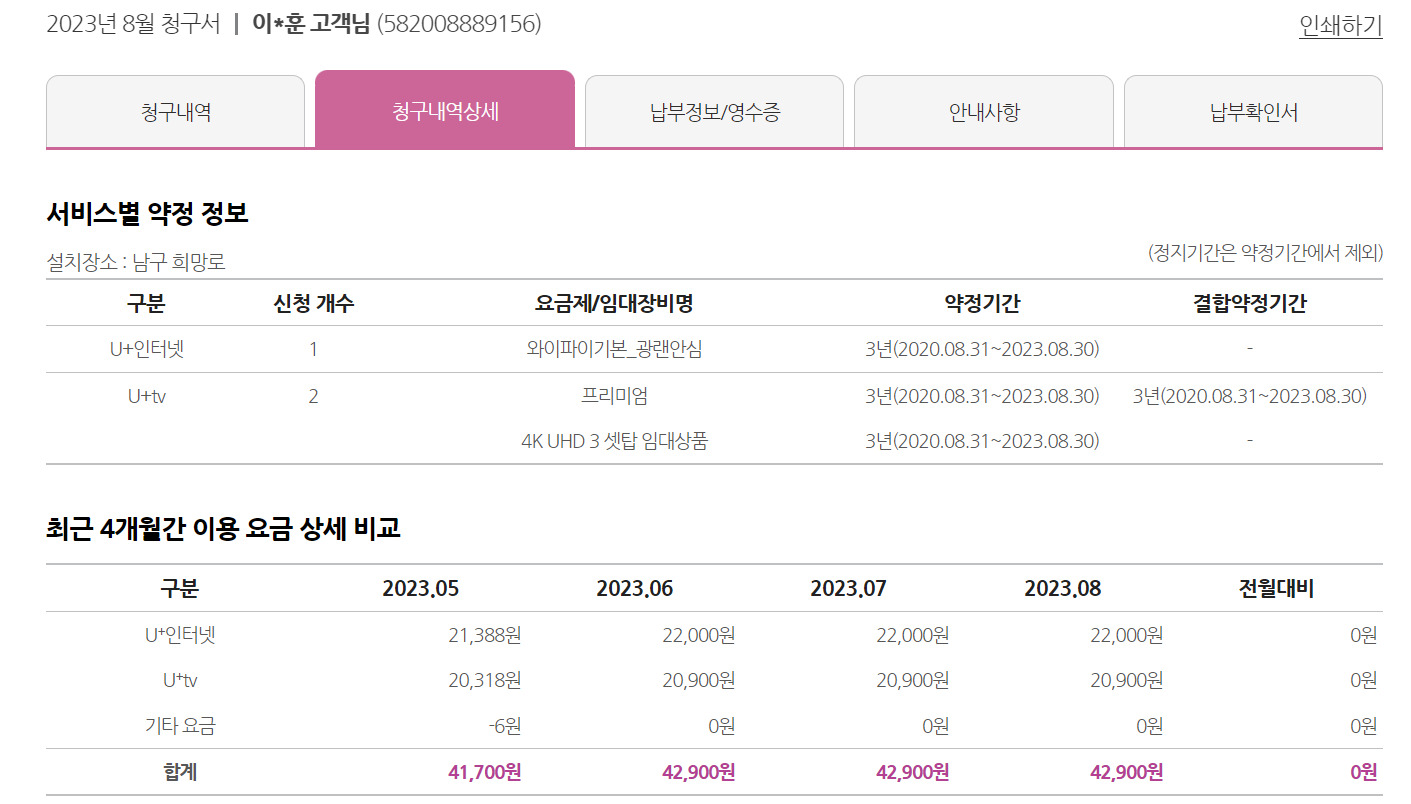Image resolution: width=1411 pixels, height=804 pixels.
Task: Click the -6원 other charges value
Action: 503,726
